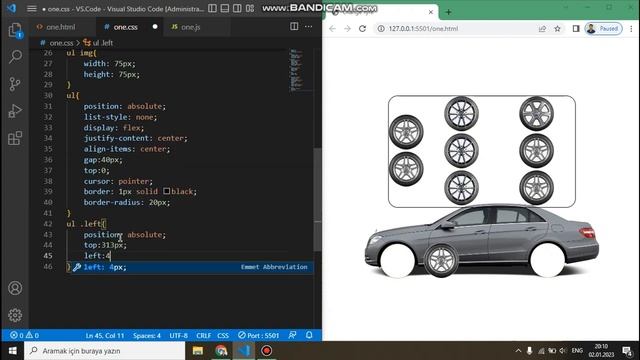Switch to the one.css tab
Screen dimensions: 640x360
point(125,27)
